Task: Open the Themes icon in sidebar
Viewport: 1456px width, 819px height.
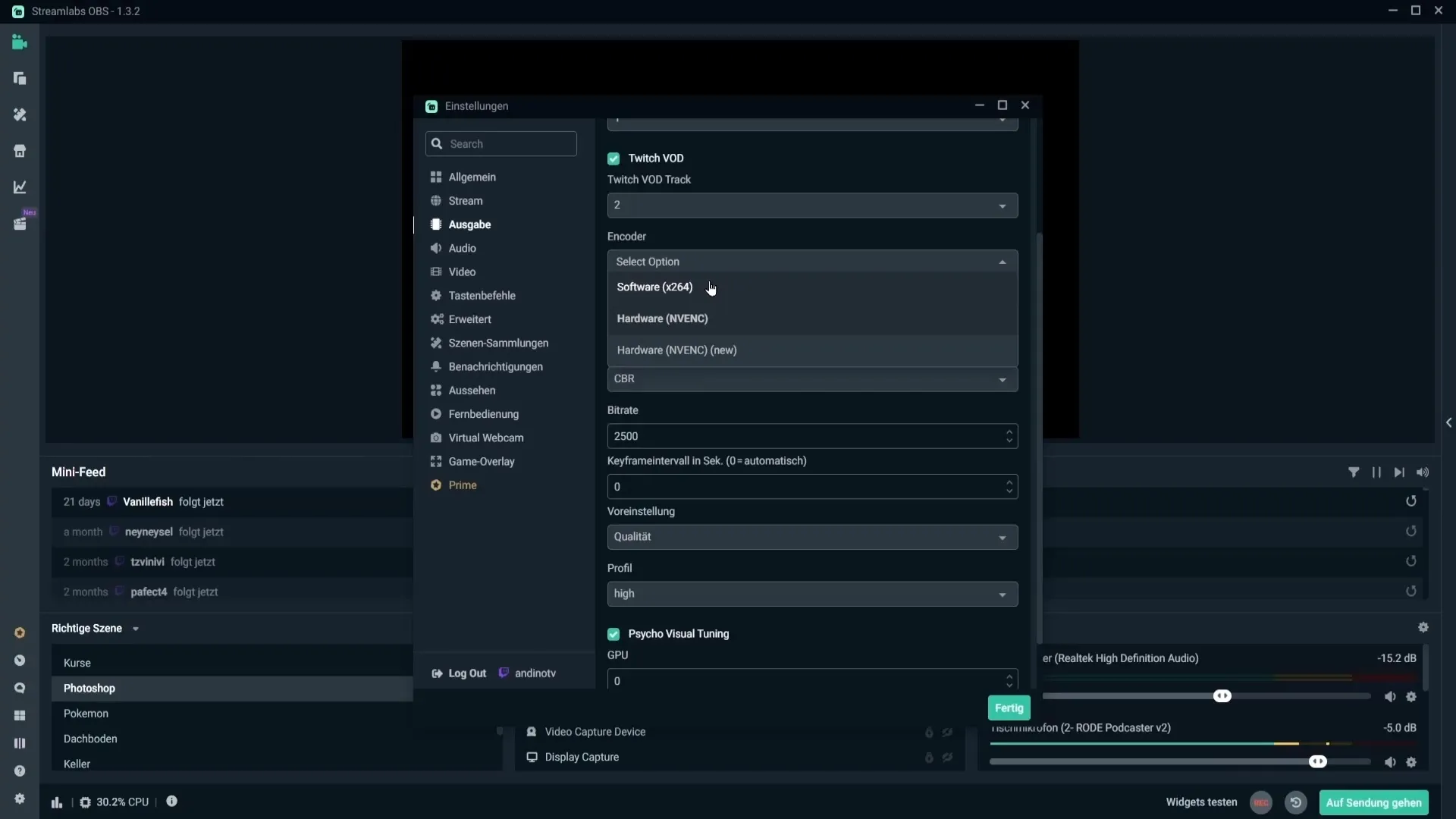Action: click(20, 115)
